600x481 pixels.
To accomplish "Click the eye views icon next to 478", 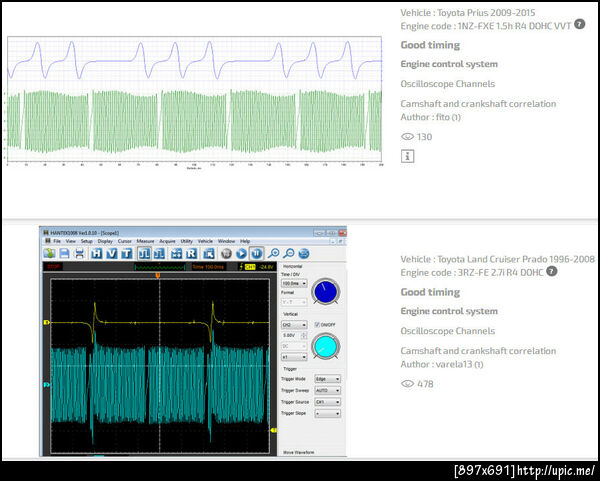I will [408, 384].
